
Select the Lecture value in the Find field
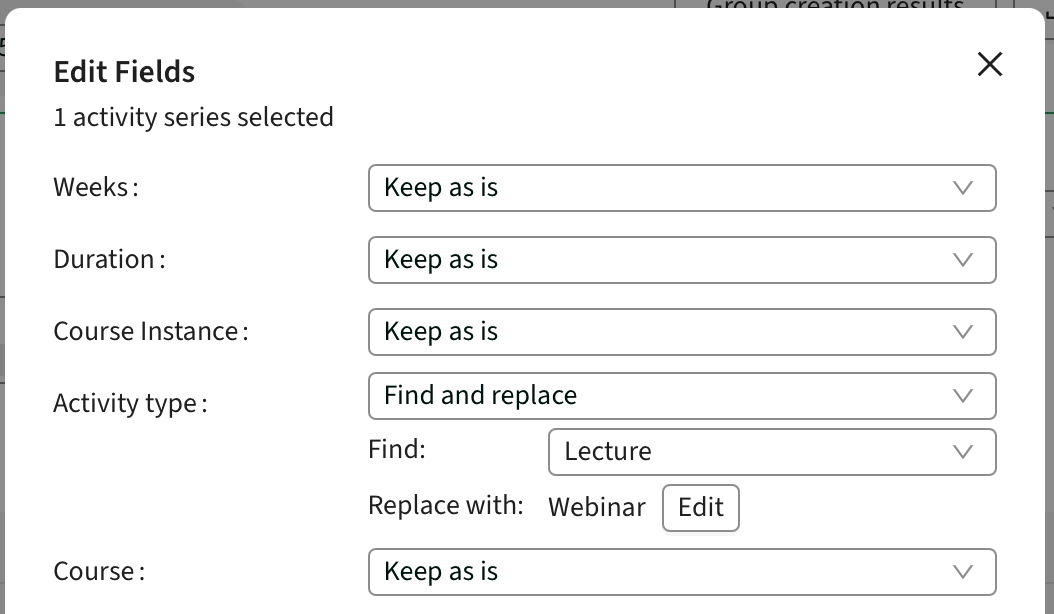607,452
